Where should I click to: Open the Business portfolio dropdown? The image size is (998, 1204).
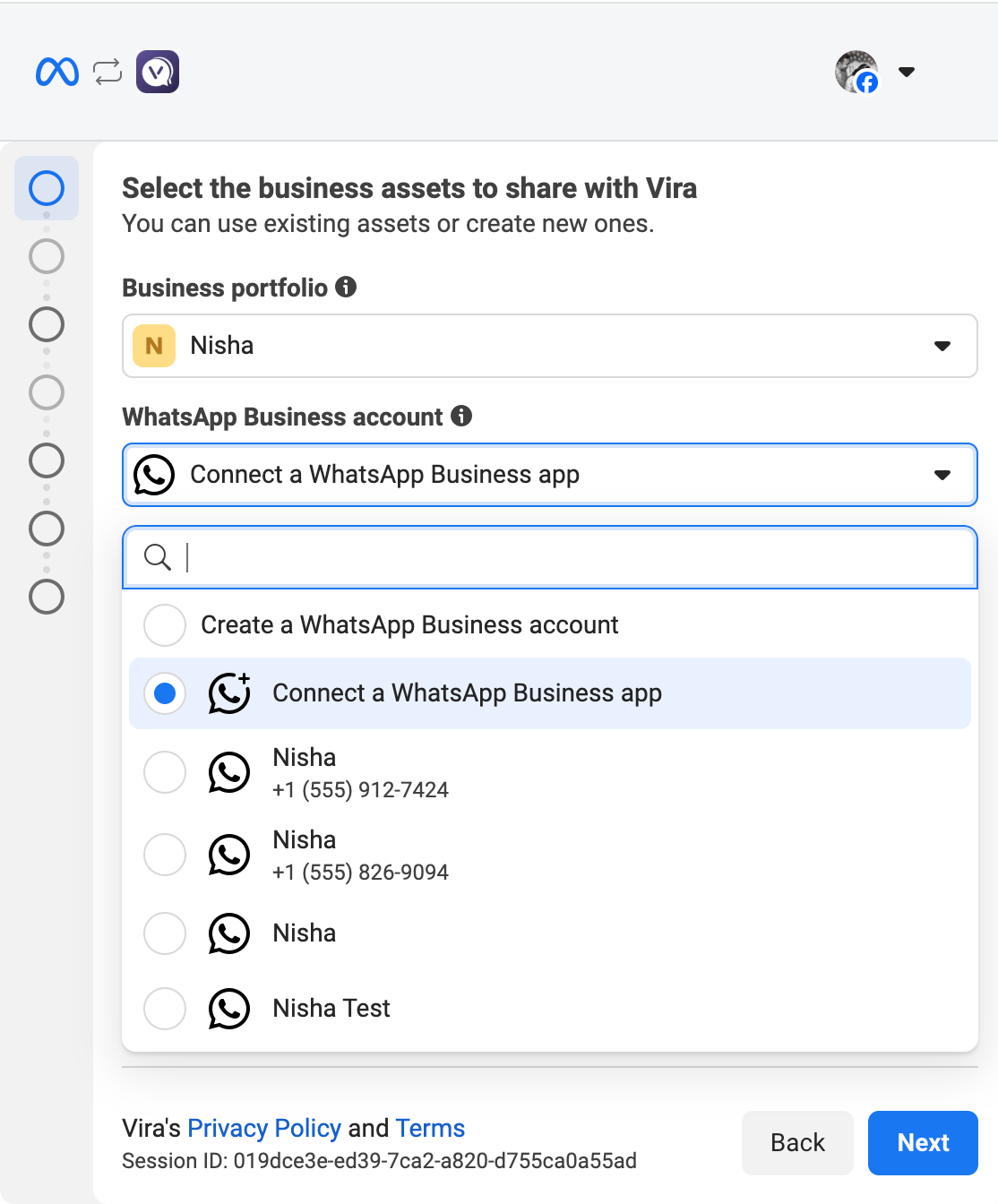(x=549, y=346)
